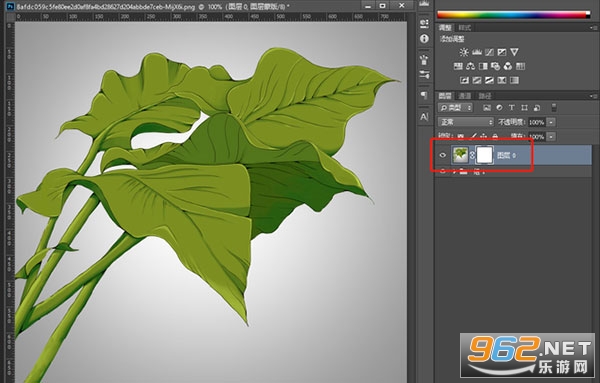Open the Layers panel menu
This screenshot has width=600, height=383.
[593, 96]
